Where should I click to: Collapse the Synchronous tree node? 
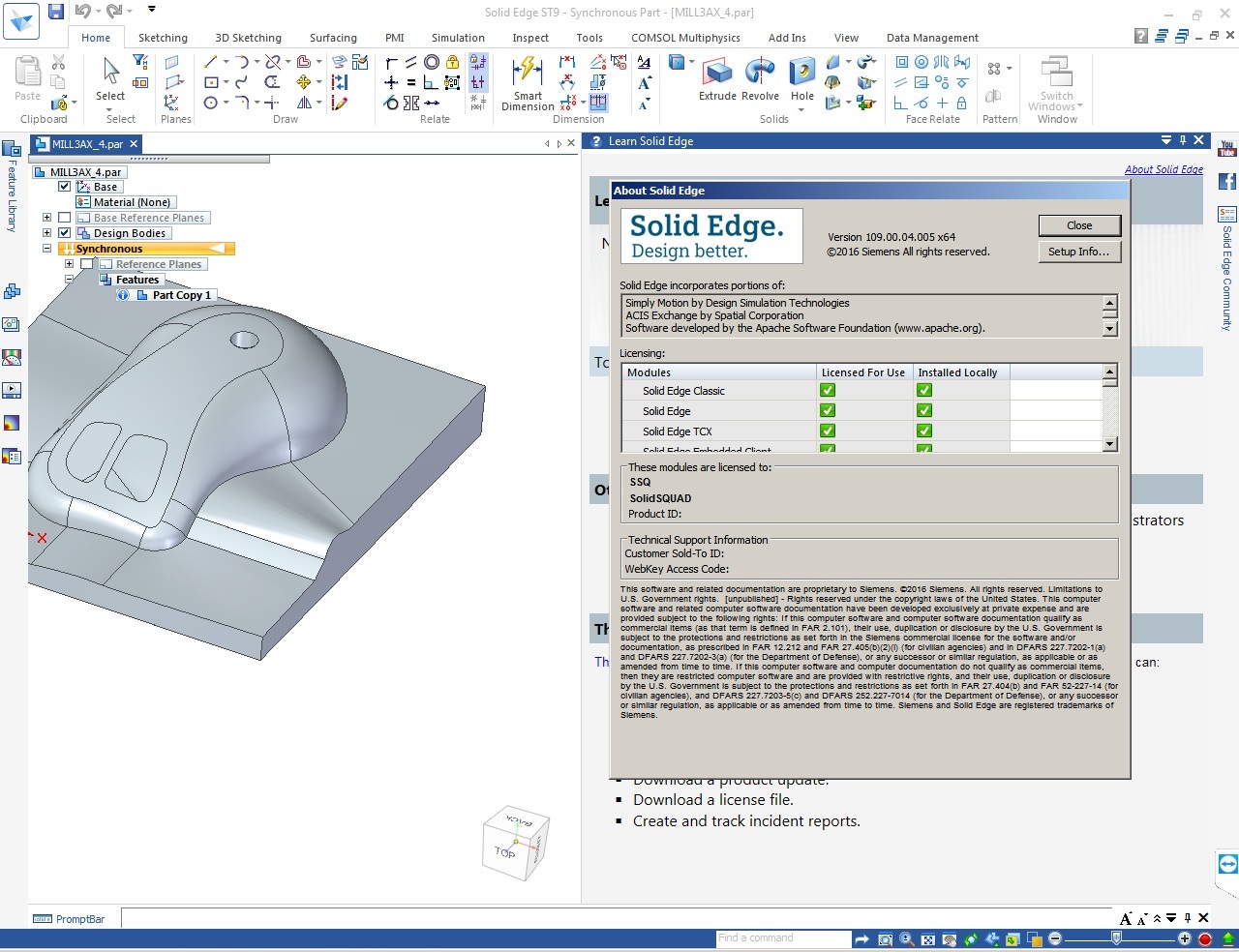coord(46,249)
